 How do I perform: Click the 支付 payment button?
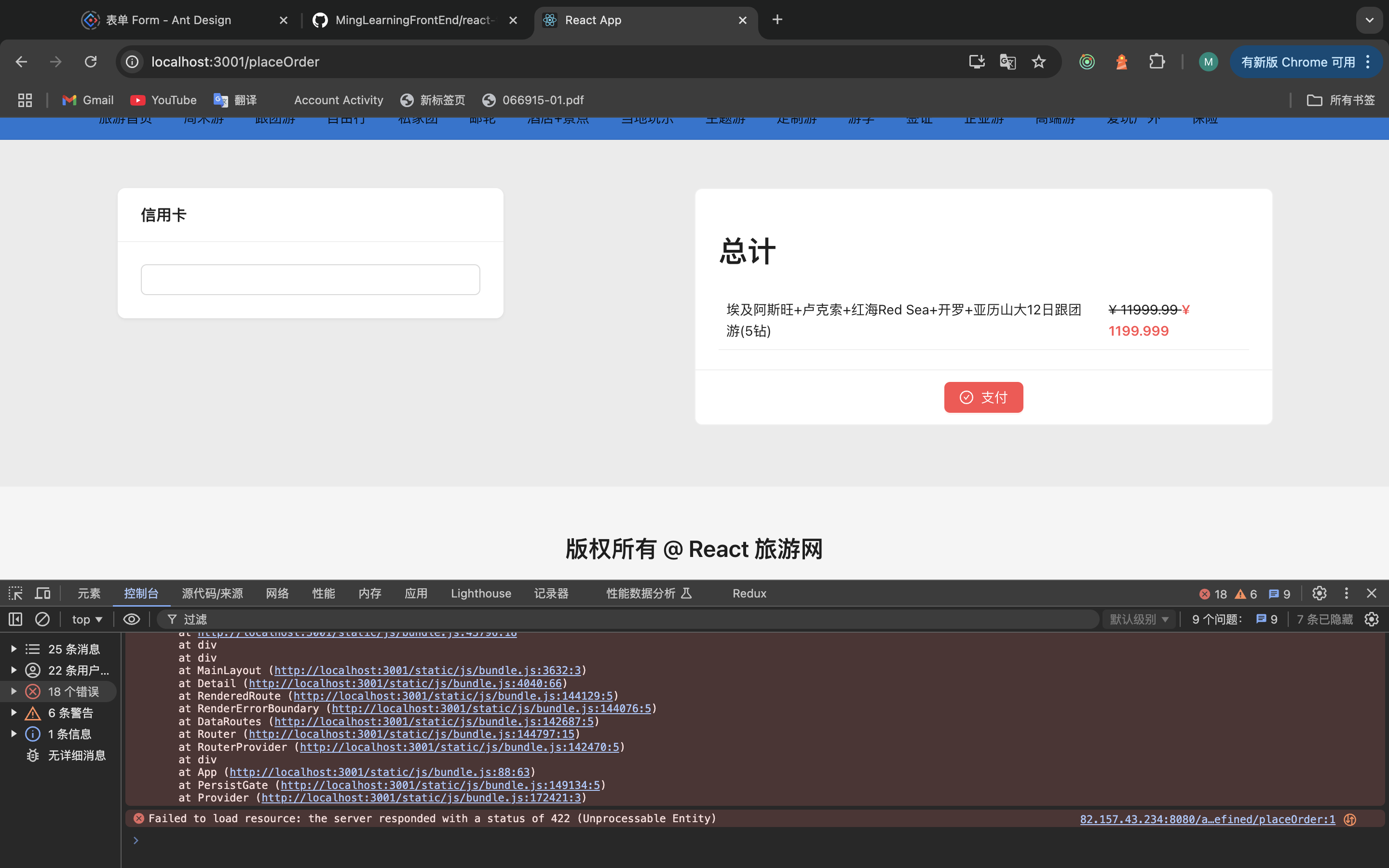click(x=983, y=397)
